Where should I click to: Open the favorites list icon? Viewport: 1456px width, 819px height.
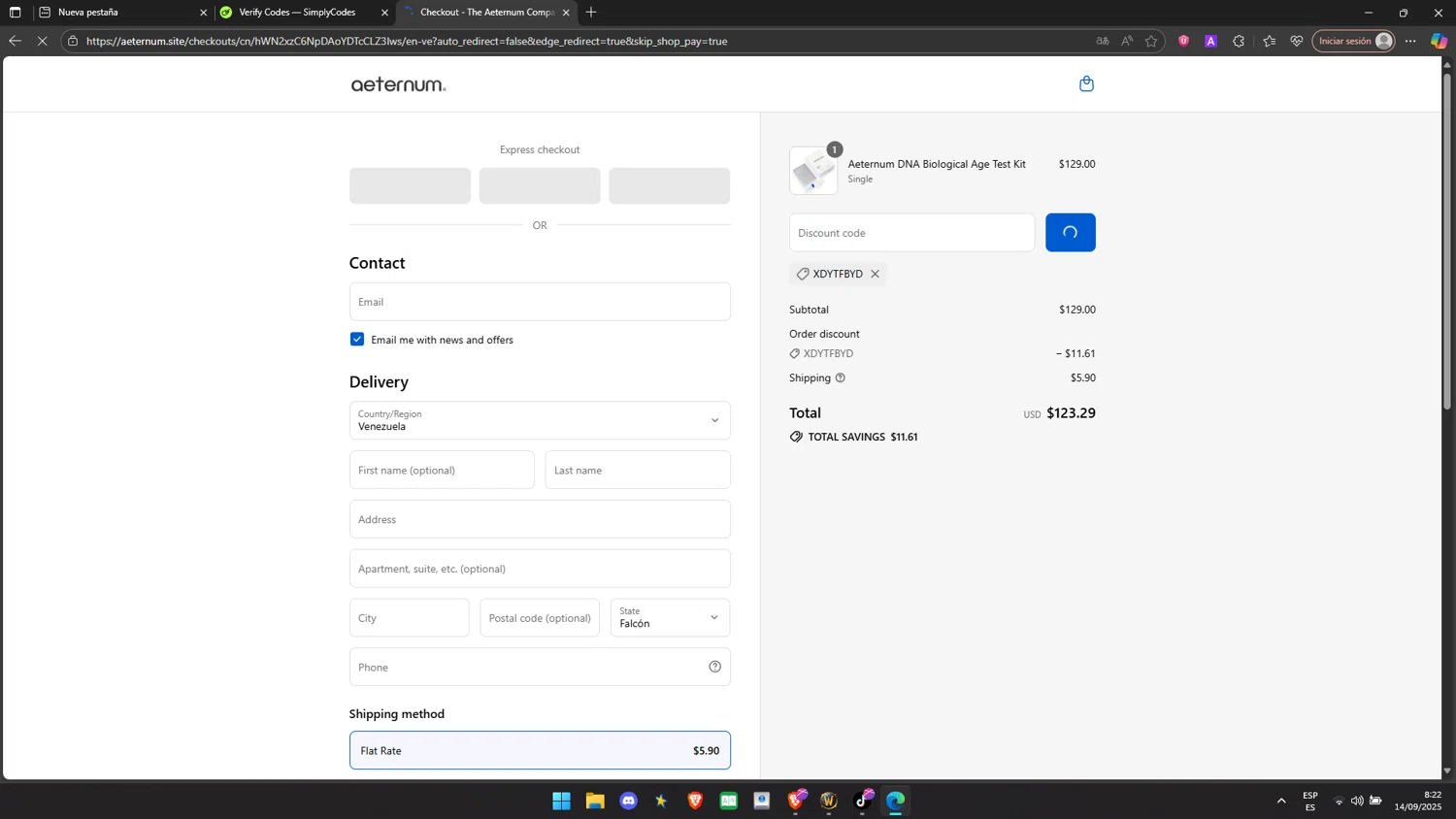tap(1269, 41)
